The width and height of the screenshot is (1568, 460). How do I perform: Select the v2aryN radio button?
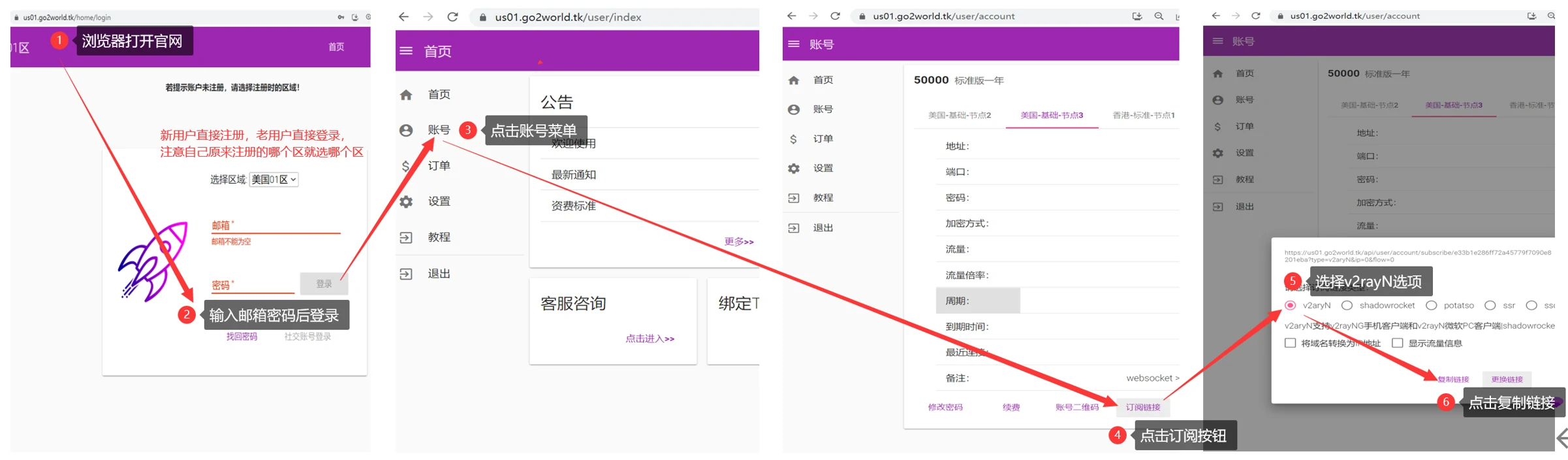tap(1291, 305)
